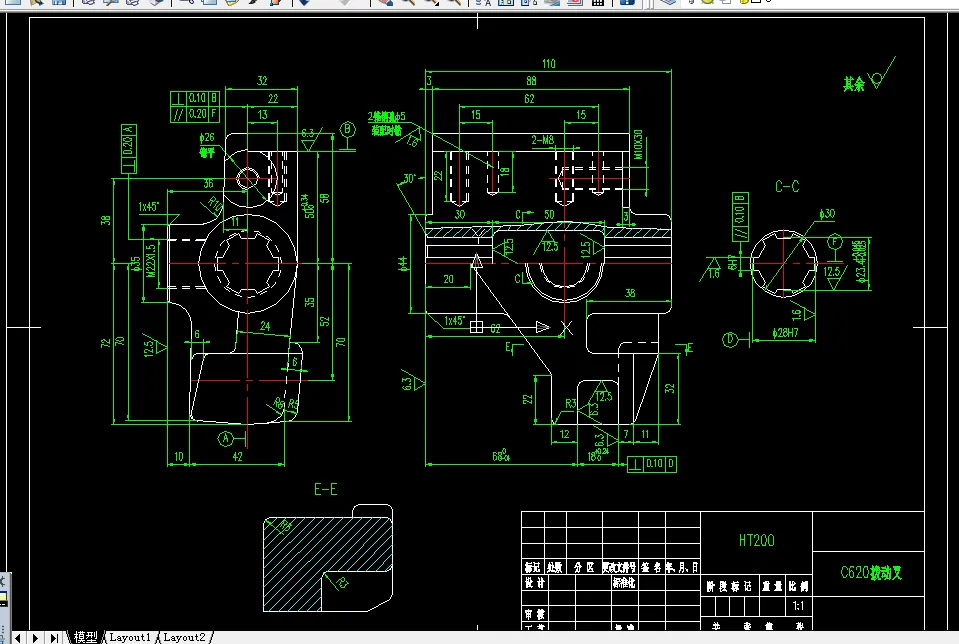Select the HT200 material text
This screenshot has height=644, width=959.
tap(757, 541)
